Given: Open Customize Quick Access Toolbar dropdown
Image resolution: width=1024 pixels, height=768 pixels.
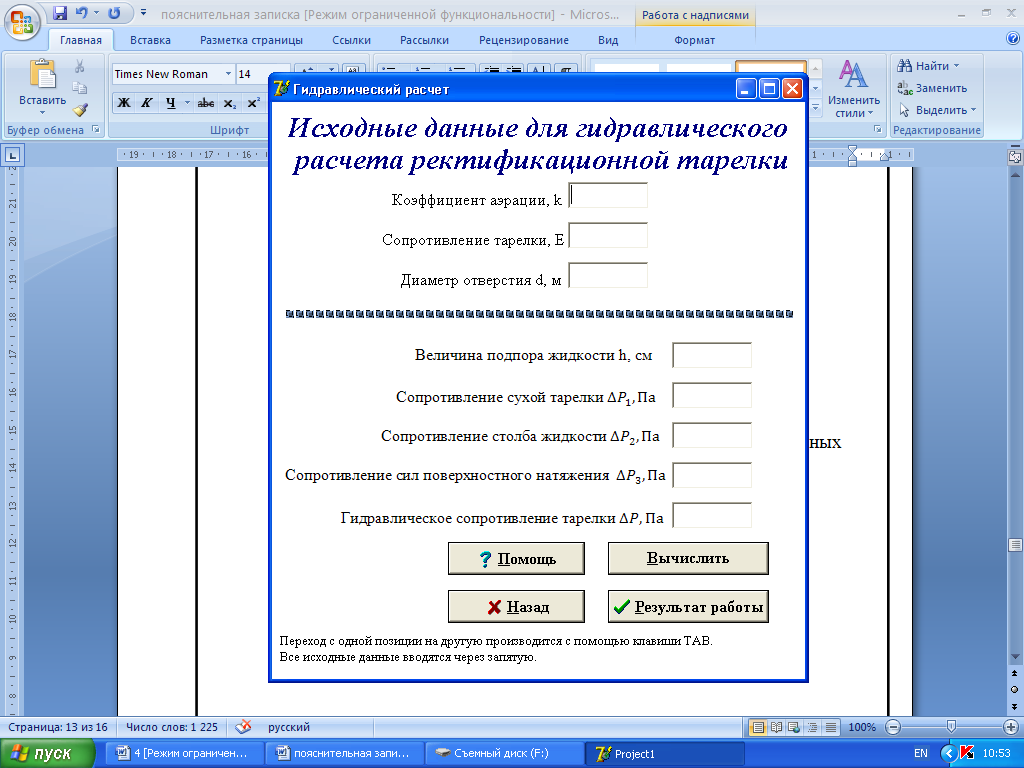Looking at the screenshot, I should [x=144, y=13].
